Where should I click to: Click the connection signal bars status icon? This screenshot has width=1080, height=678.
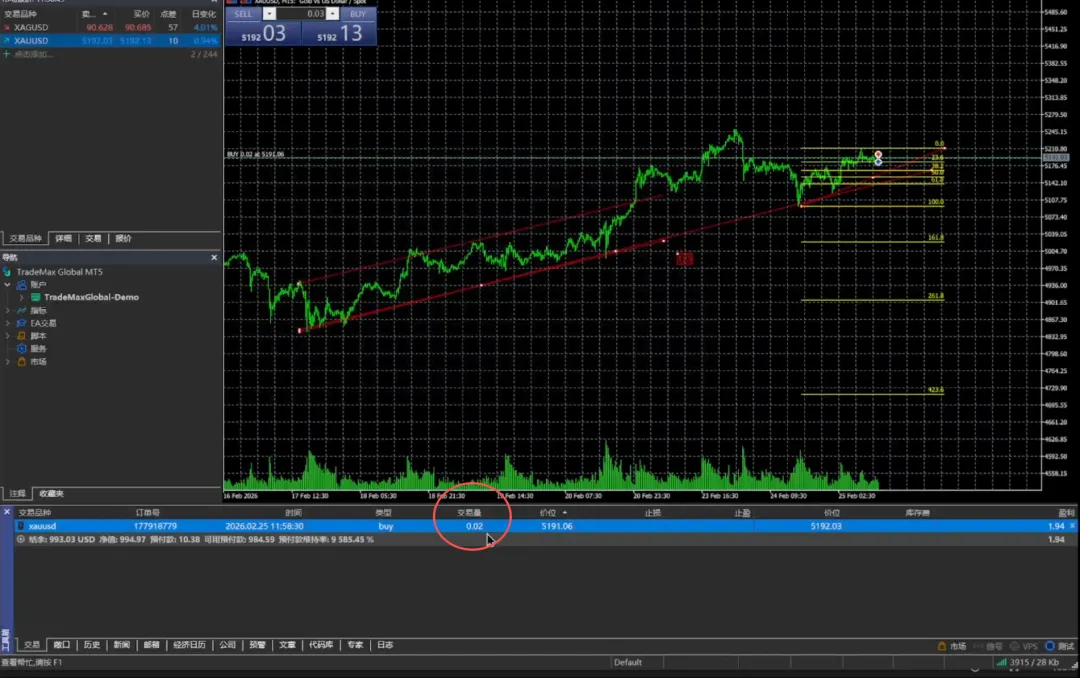pyautogui.click(x=1001, y=662)
